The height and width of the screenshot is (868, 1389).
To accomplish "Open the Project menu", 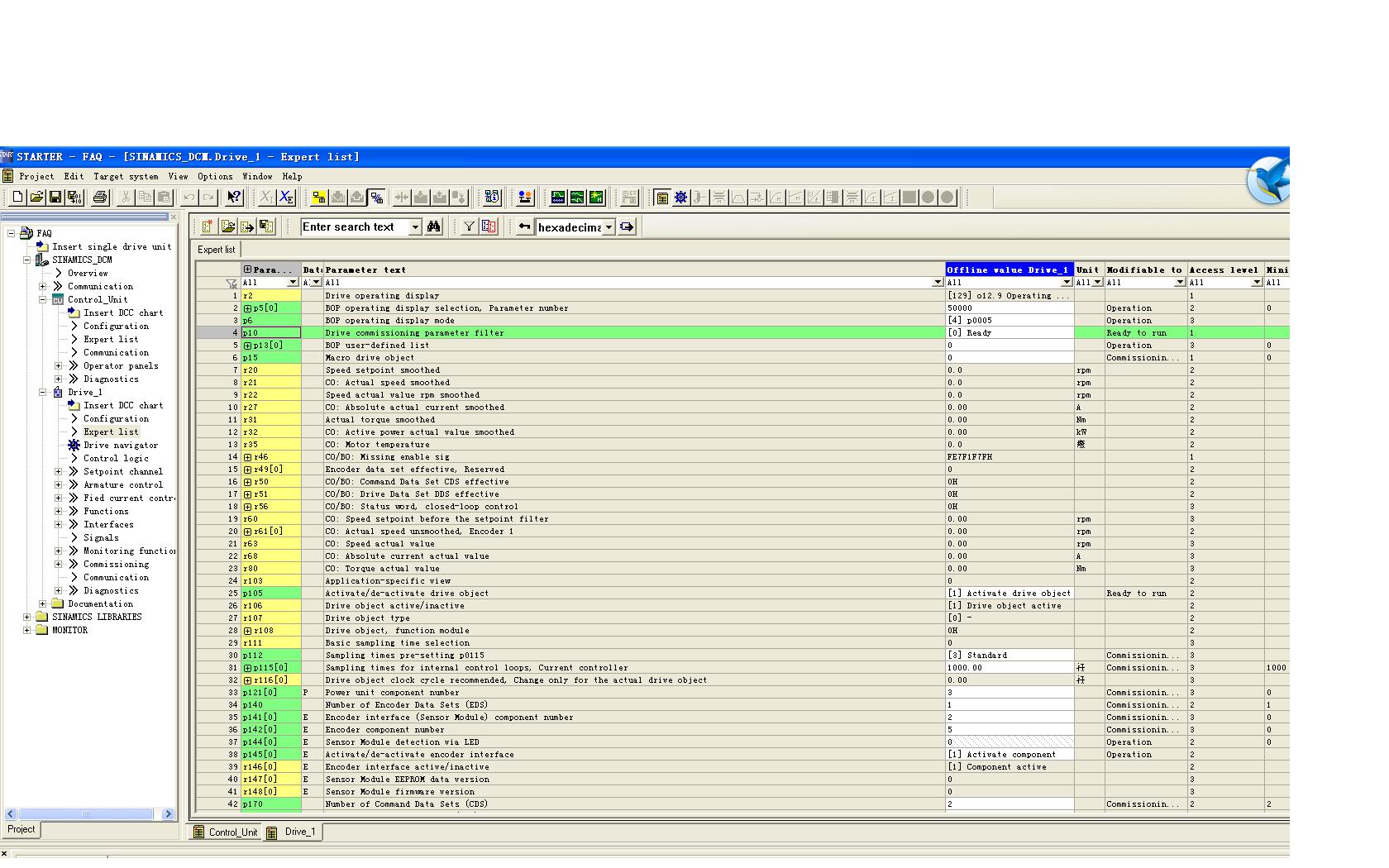I will 36,176.
